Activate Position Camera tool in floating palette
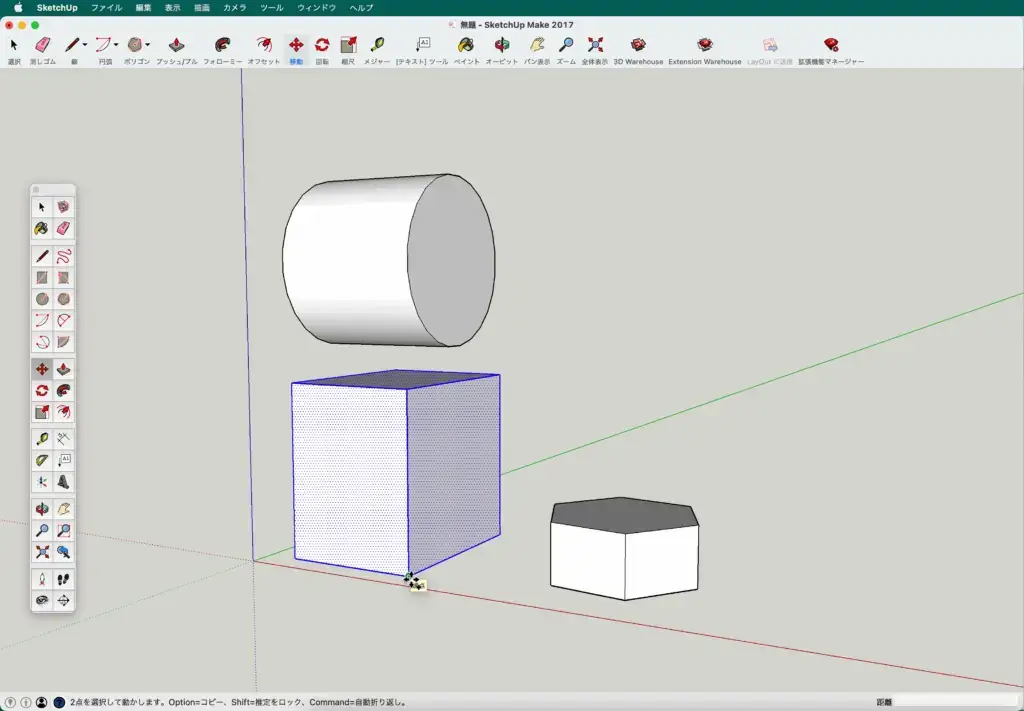The image size is (1024, 711). tap(42, 579)
